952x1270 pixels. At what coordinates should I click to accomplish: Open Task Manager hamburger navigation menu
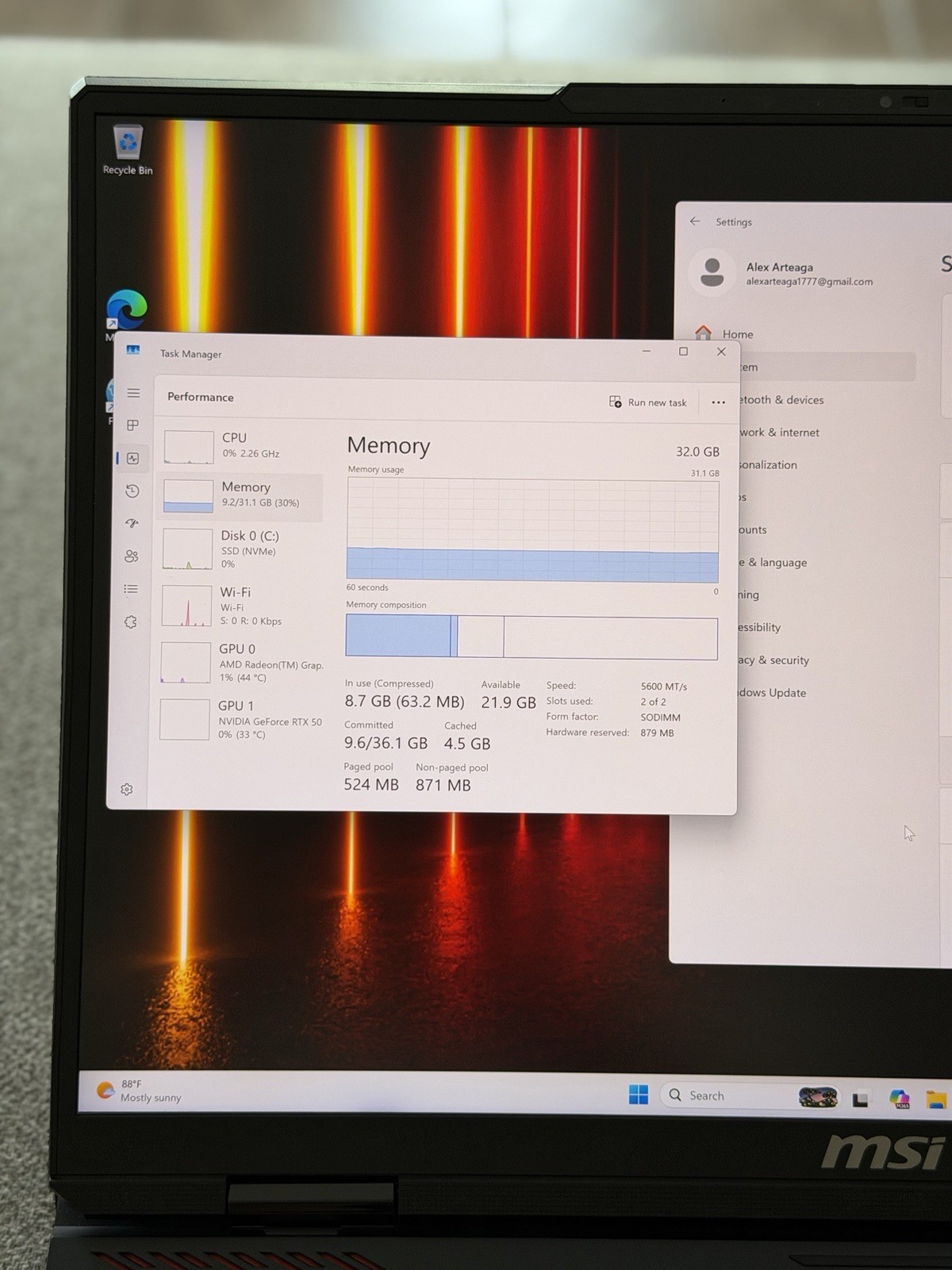(x=133, y=393)
